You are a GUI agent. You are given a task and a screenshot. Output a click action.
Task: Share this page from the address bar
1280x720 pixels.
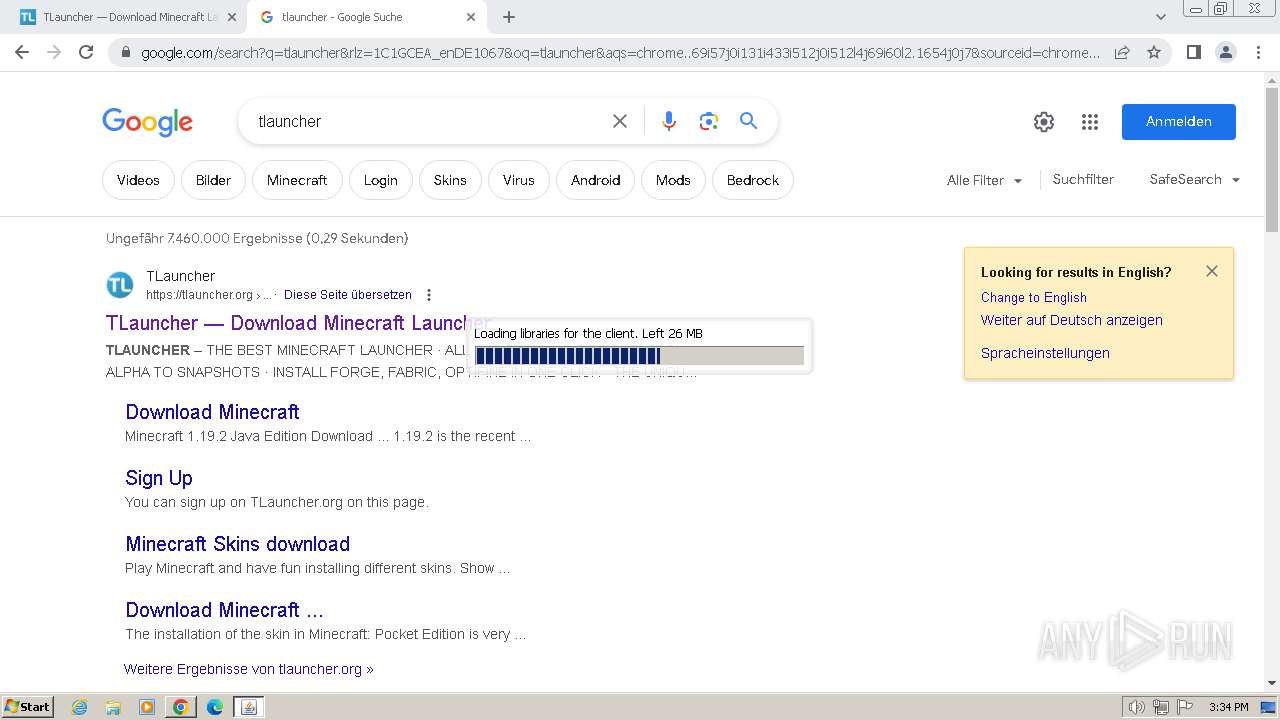tap(1122, 52)
